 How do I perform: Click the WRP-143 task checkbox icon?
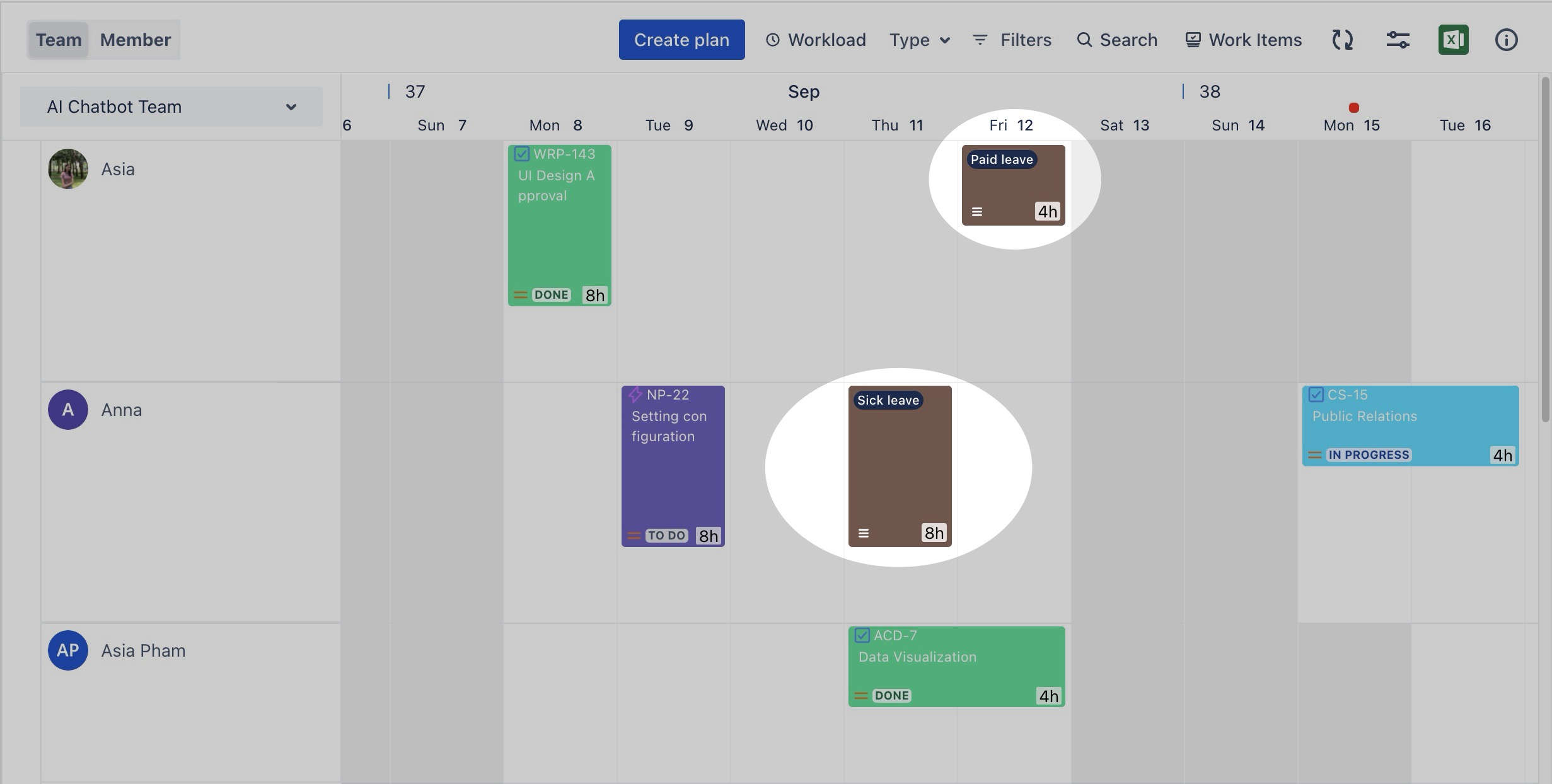pyautogui.click(x=521, y=154)
